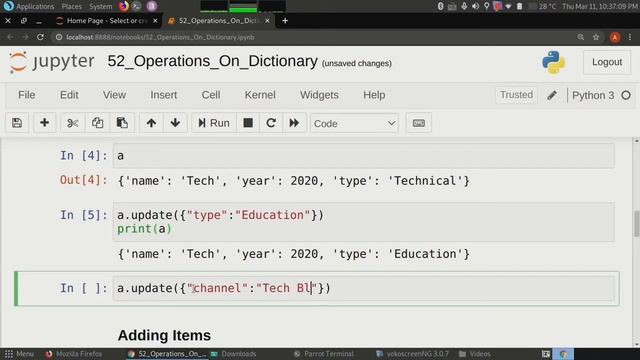Save the notebook with the floppy disk icon
Image resolution: width=640 pixels, height=360 pixels.
pos(17,123)
